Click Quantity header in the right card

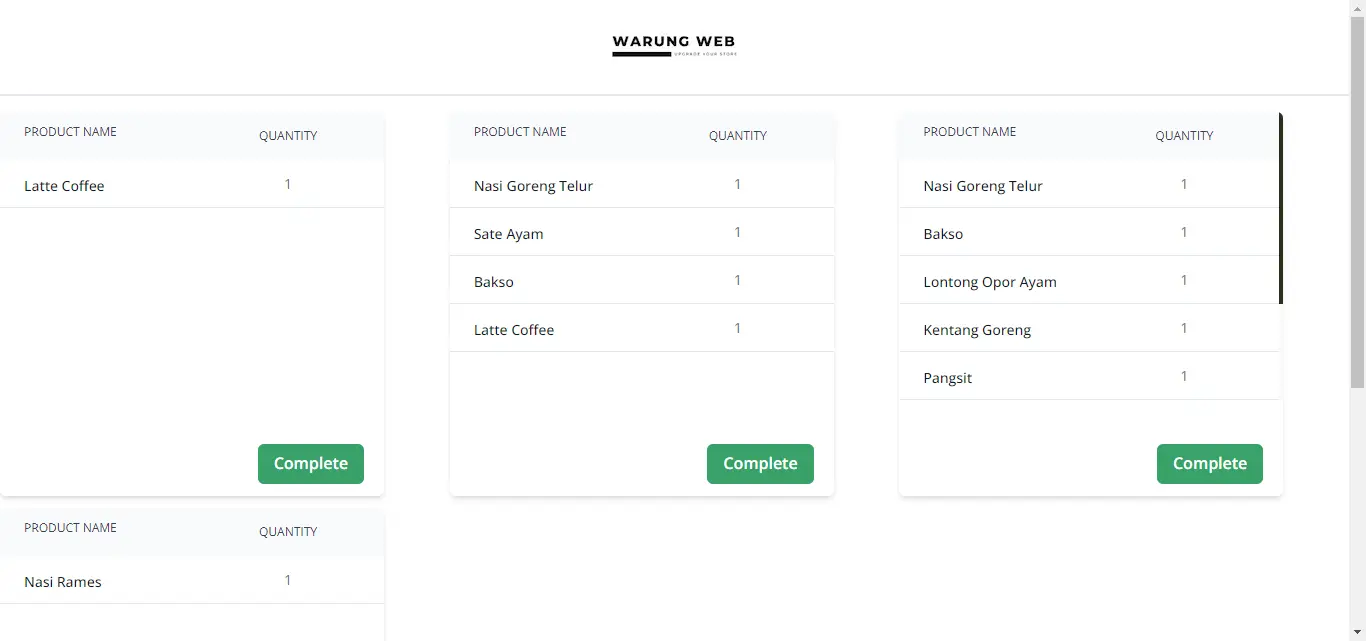point(1184,136)
